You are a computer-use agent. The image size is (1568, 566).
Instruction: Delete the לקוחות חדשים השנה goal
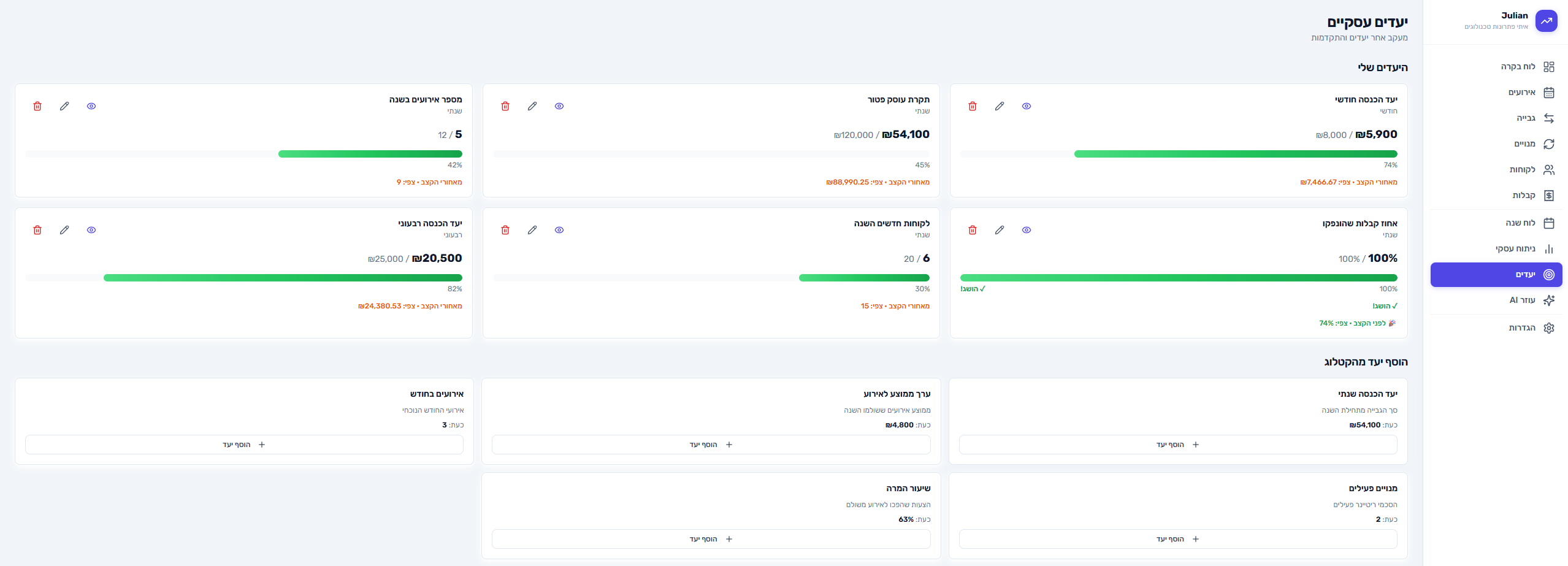505,230
